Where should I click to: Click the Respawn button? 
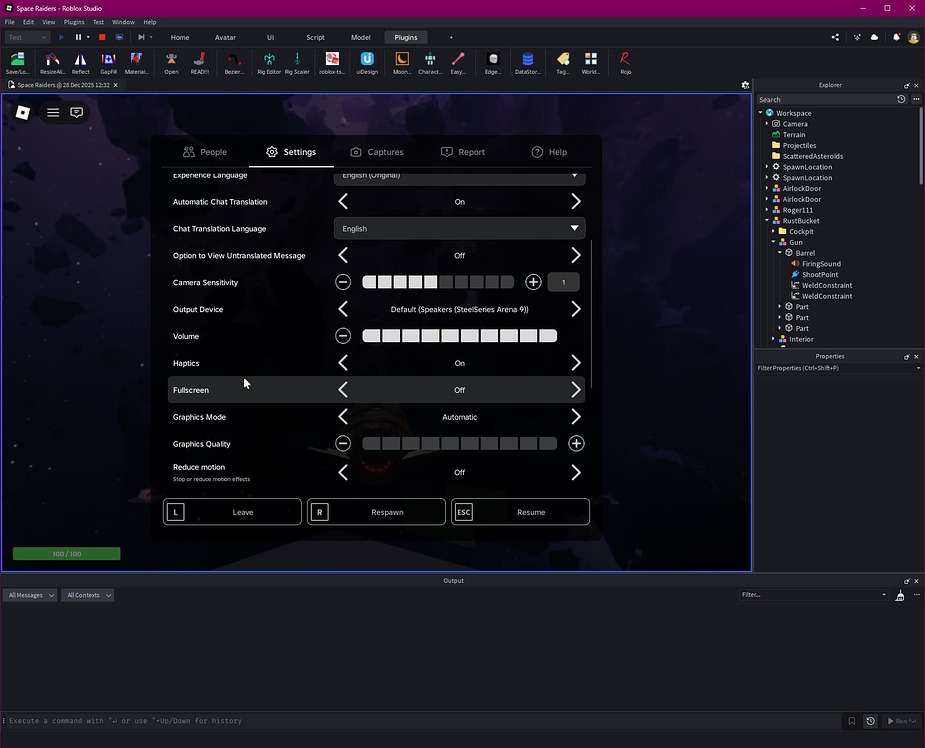pos(376,512)
